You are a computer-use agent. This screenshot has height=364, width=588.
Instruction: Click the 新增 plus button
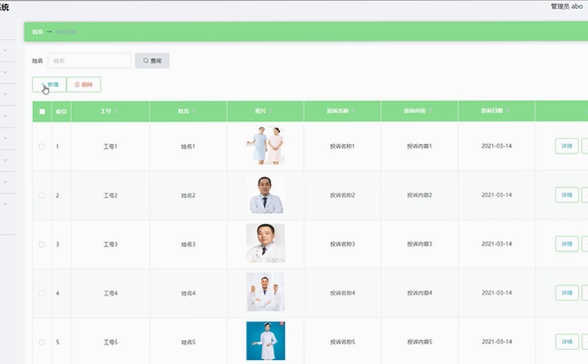49,85
